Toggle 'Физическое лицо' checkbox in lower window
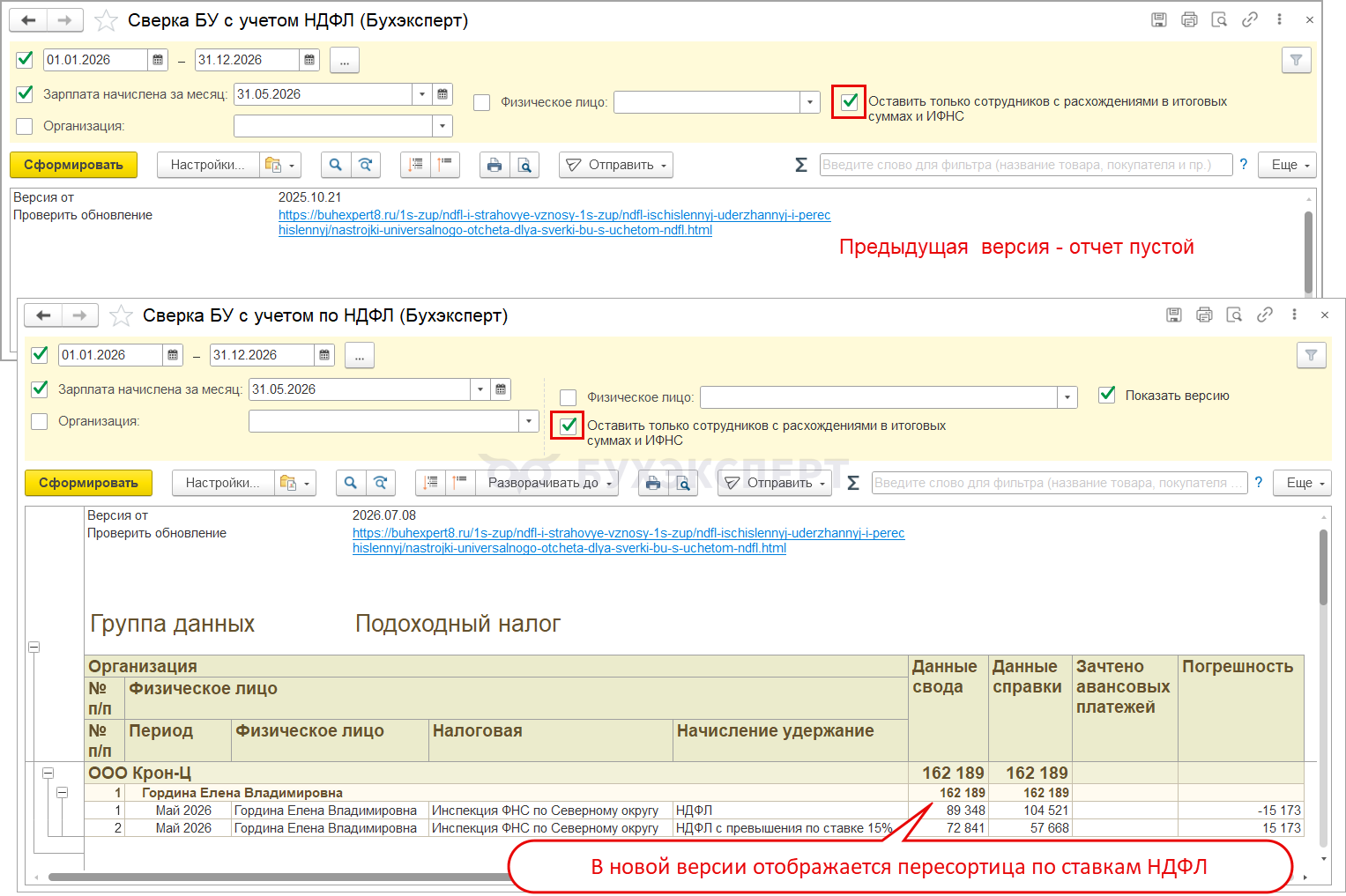The width and height of the screenshot is (1346, 896). click(569, 397)
